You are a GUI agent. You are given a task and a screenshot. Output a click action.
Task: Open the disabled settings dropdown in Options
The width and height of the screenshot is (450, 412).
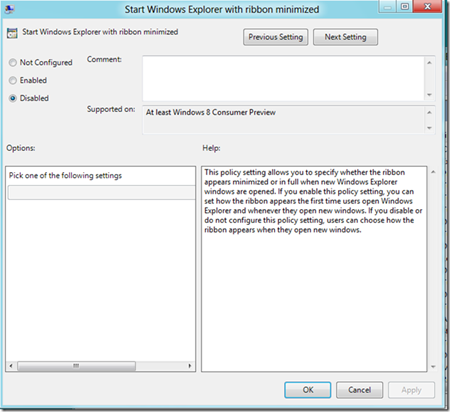pyautogui.click(x=101, y=193)
